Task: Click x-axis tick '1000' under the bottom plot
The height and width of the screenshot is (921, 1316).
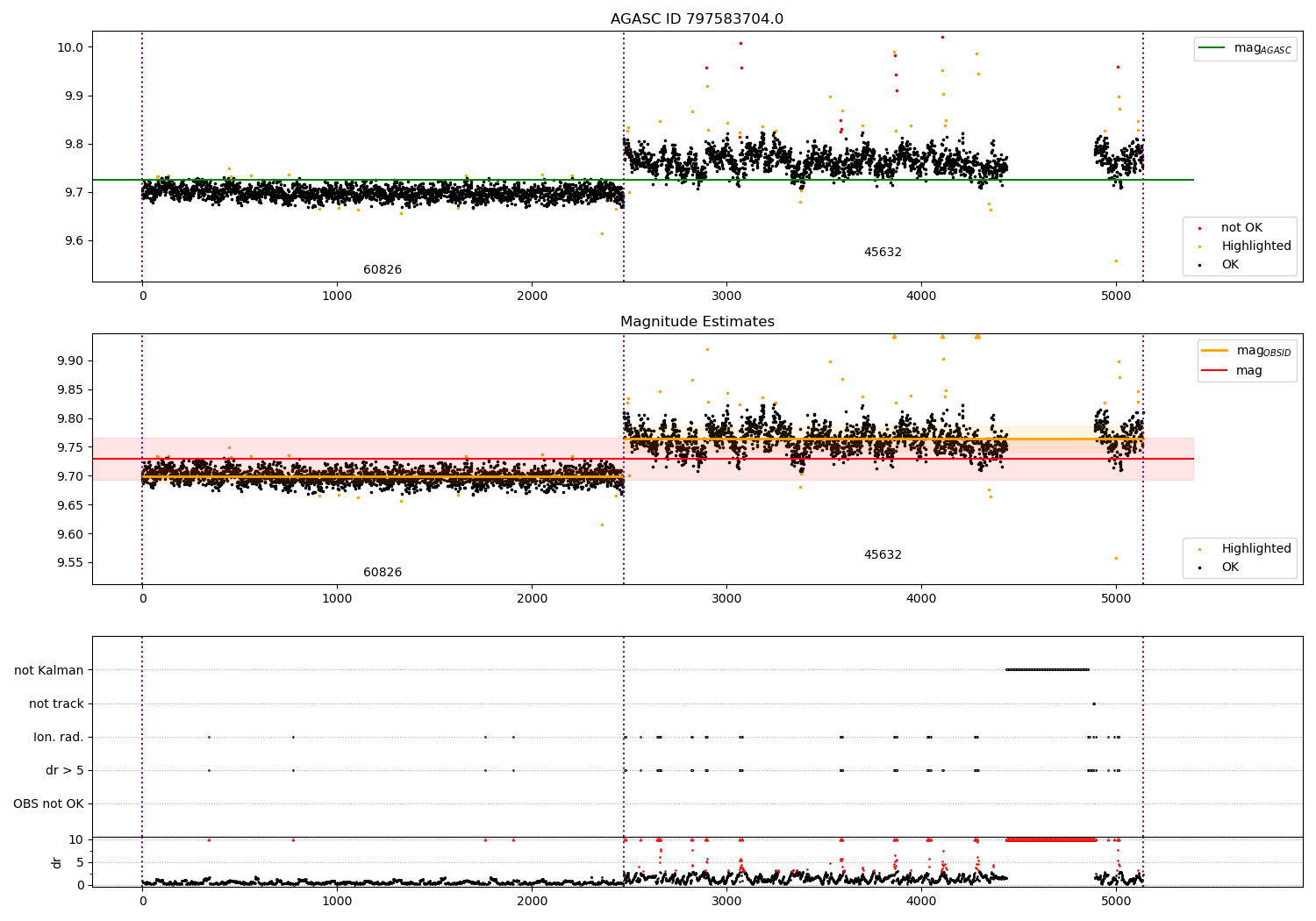Action: (x=337, y=902)
